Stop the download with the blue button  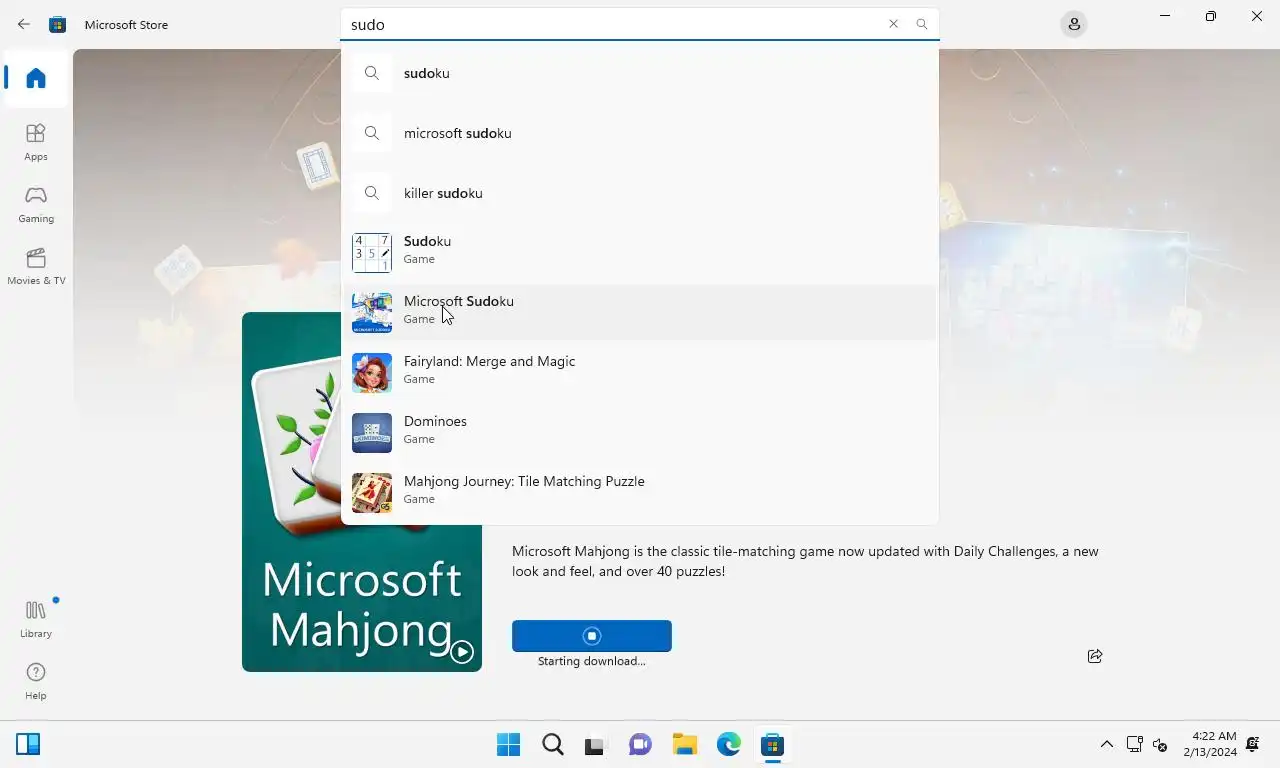pos(592,636)
